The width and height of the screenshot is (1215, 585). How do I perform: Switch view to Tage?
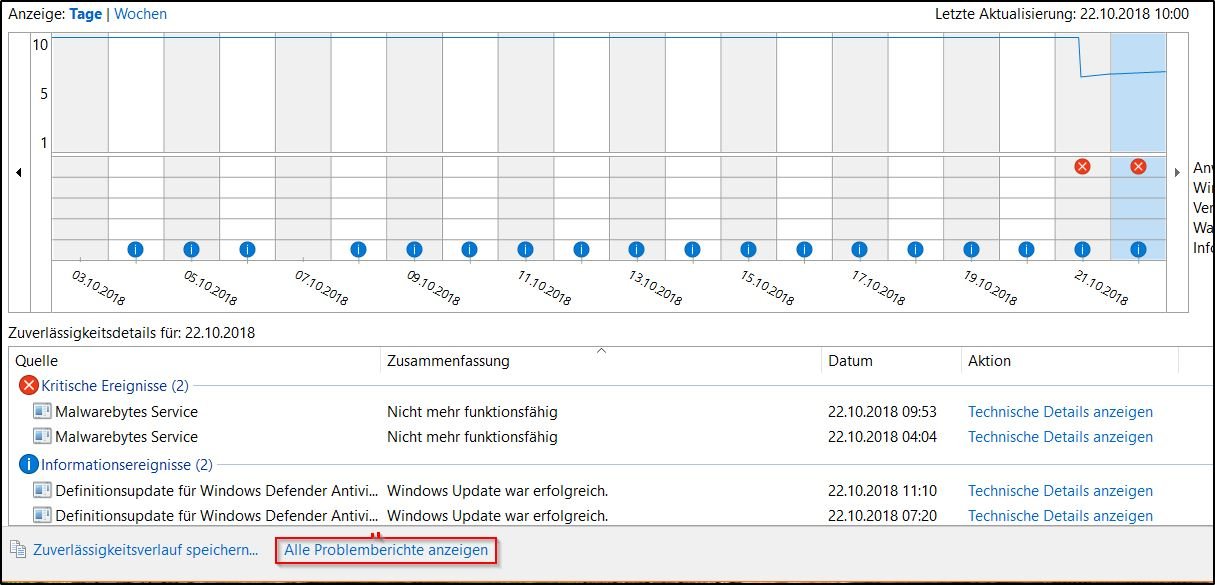point(85,14)
